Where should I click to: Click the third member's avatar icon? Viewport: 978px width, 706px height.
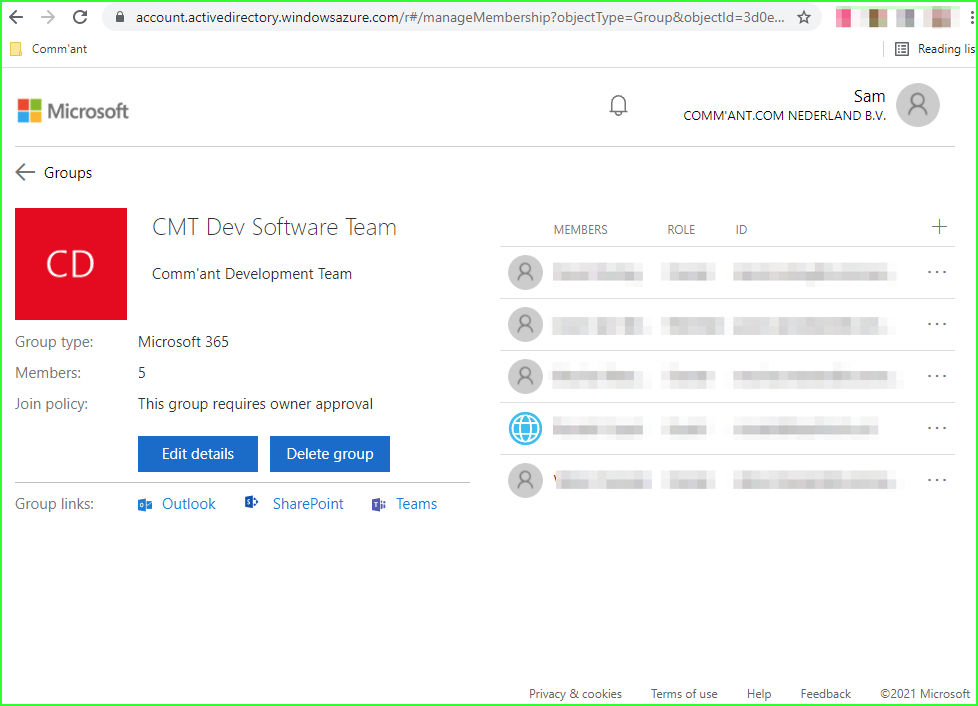pyautogui.click(x=525, y=376)
